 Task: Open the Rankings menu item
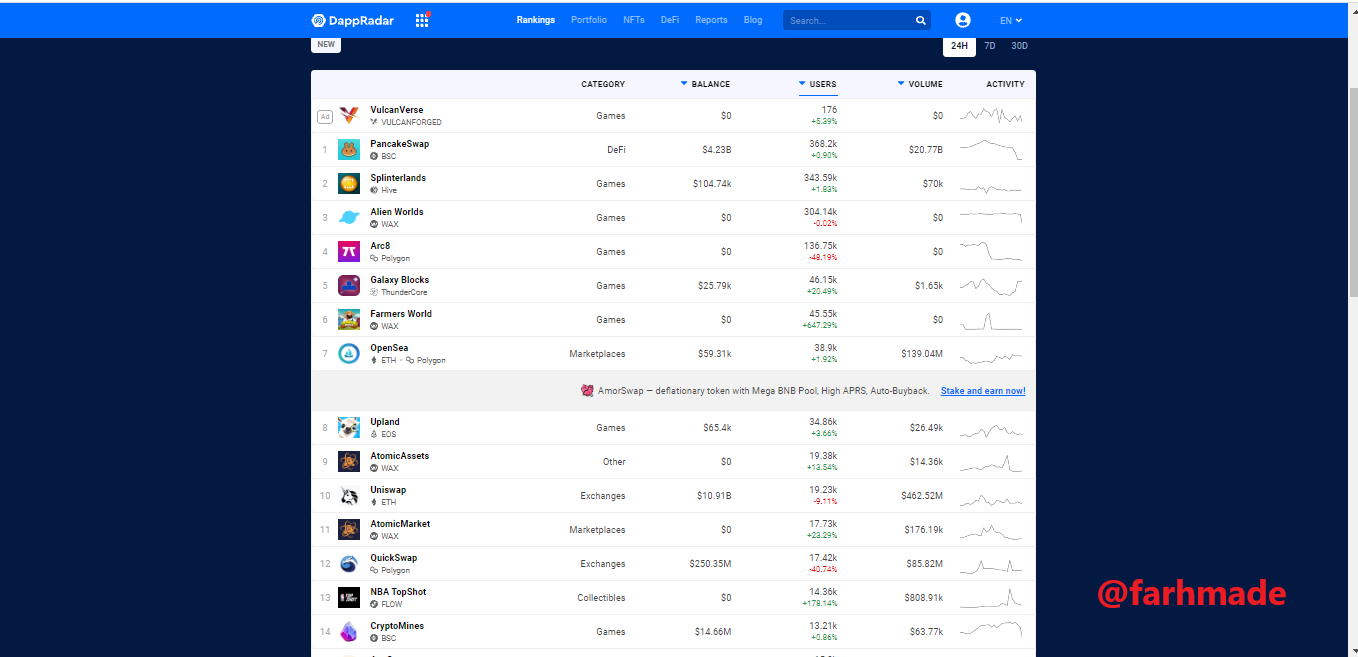[x=536, y=20]
